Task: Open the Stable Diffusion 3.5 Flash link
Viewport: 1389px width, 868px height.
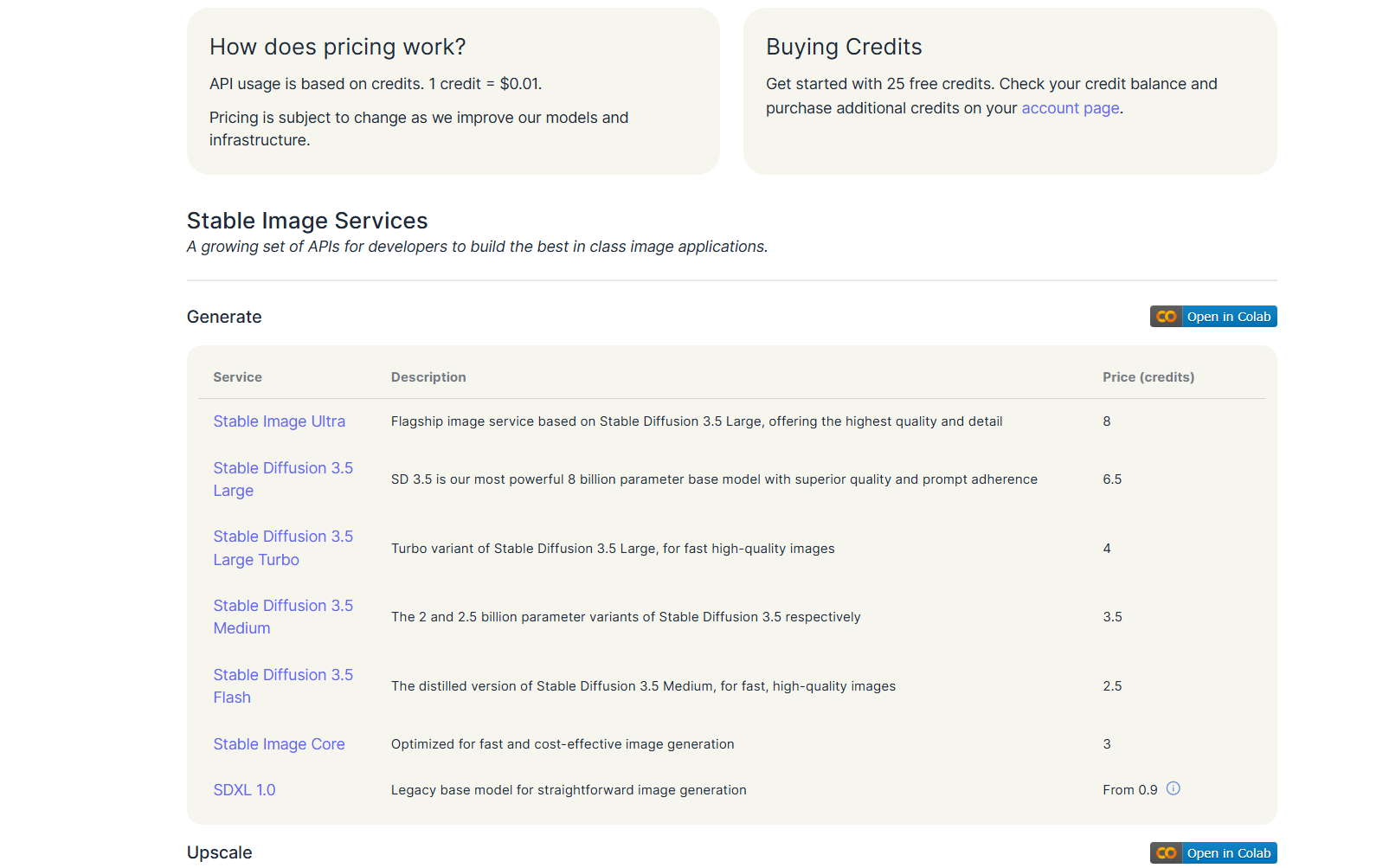Action: pos(283,686)
